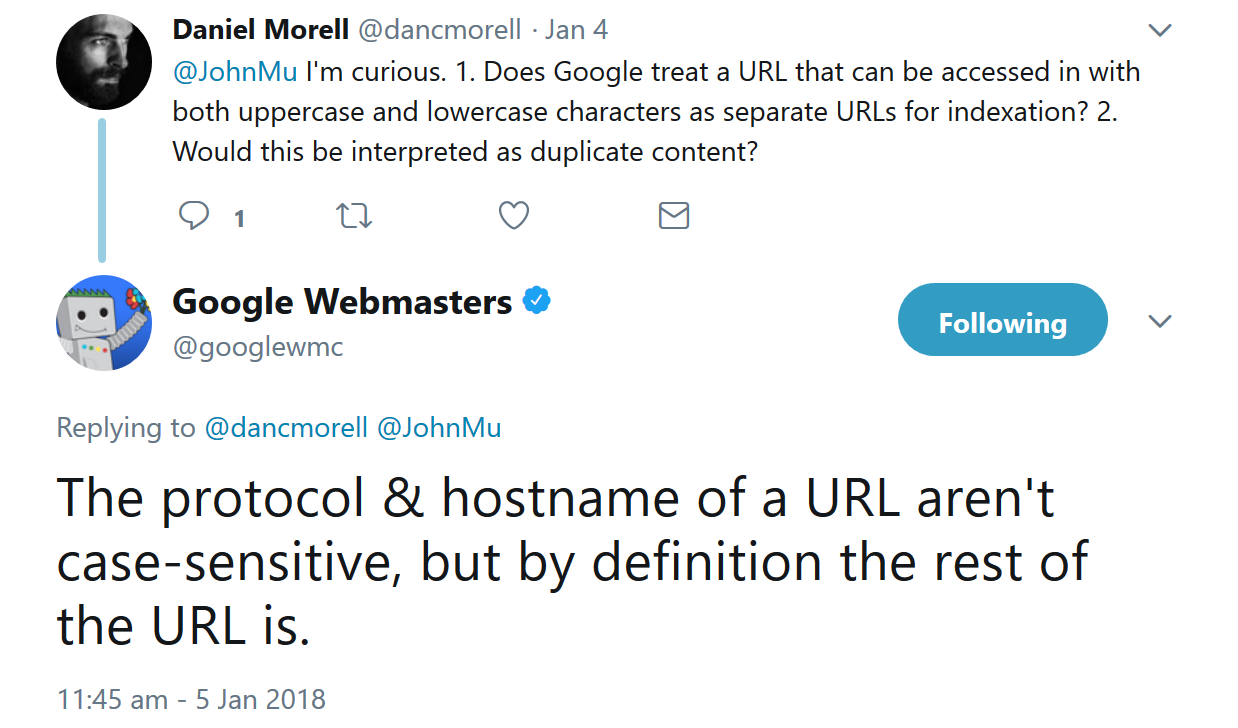This screenshot has width=1238, height=728.
Task: Click the reply count beside the speech bubble icon
Action: (239, 217)
